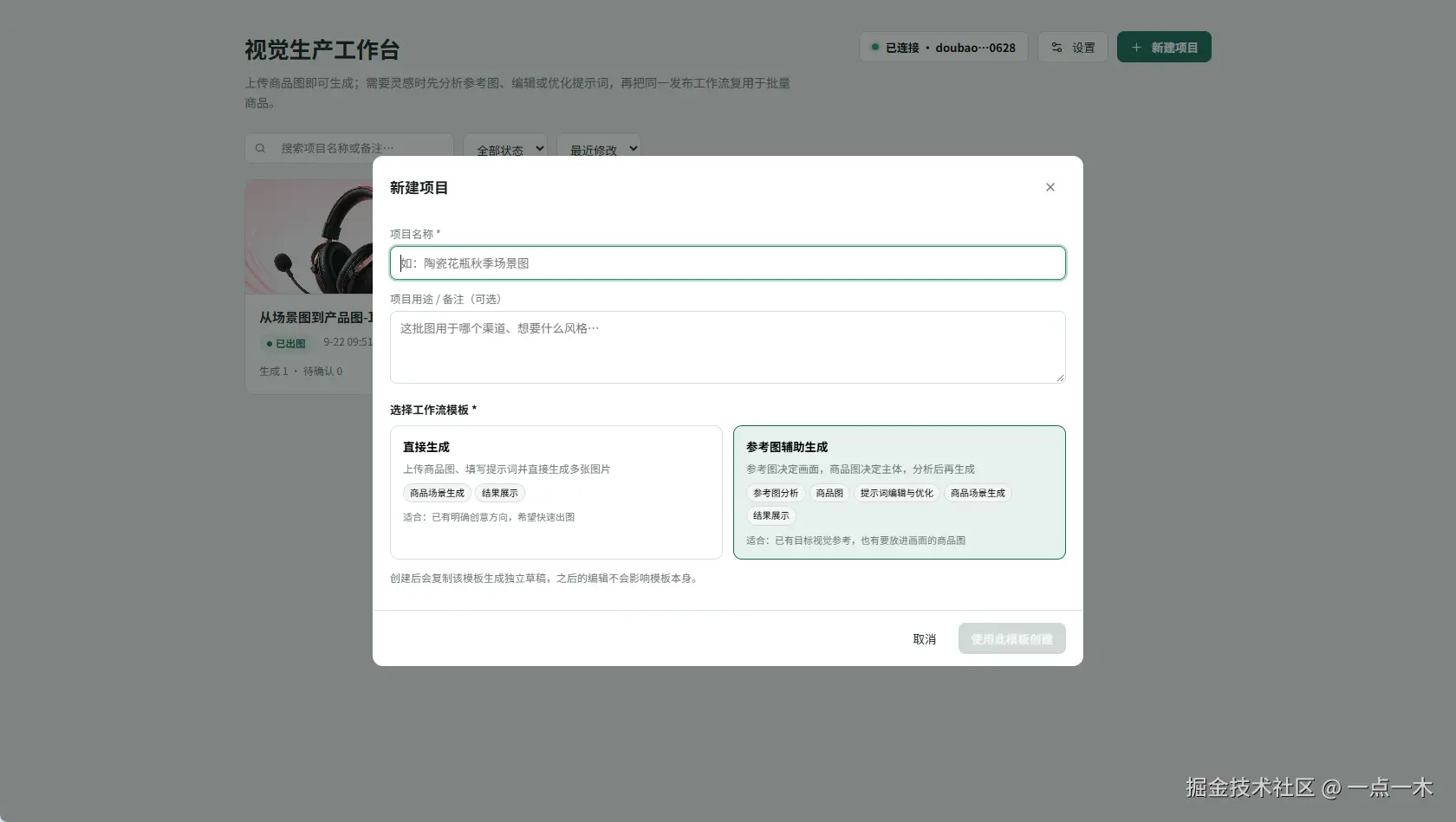This screenshot has height=822, width=1456.
Task: Click the search magnifier icon
Action: [260, 148]
